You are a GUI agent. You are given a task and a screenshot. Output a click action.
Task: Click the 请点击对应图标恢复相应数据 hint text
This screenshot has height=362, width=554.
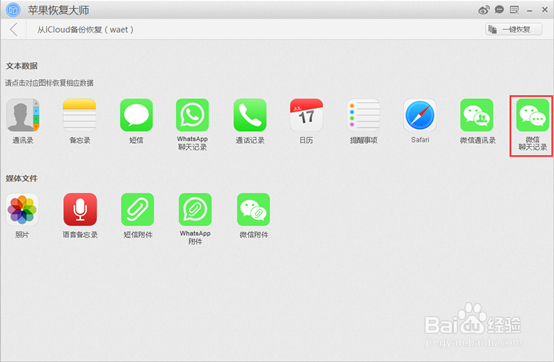click(49, 83)
